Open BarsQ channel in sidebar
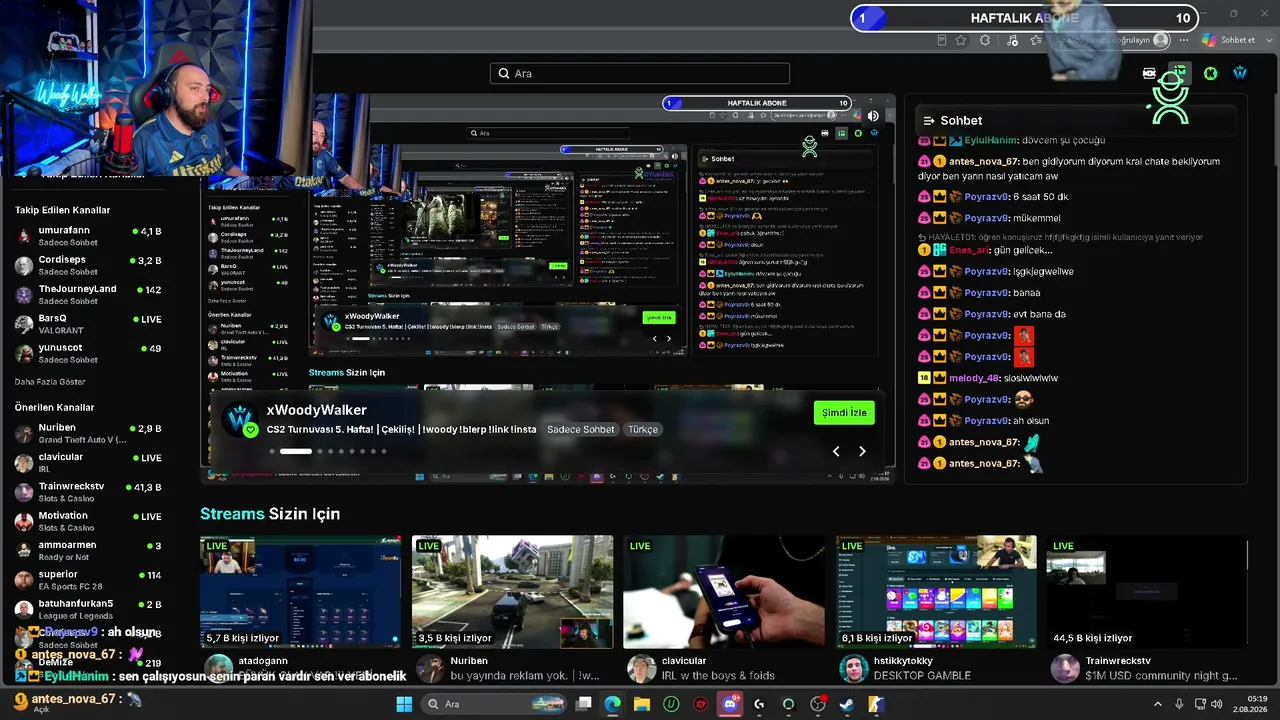The height and width of the screenshot is (720, 1280). 88,324
